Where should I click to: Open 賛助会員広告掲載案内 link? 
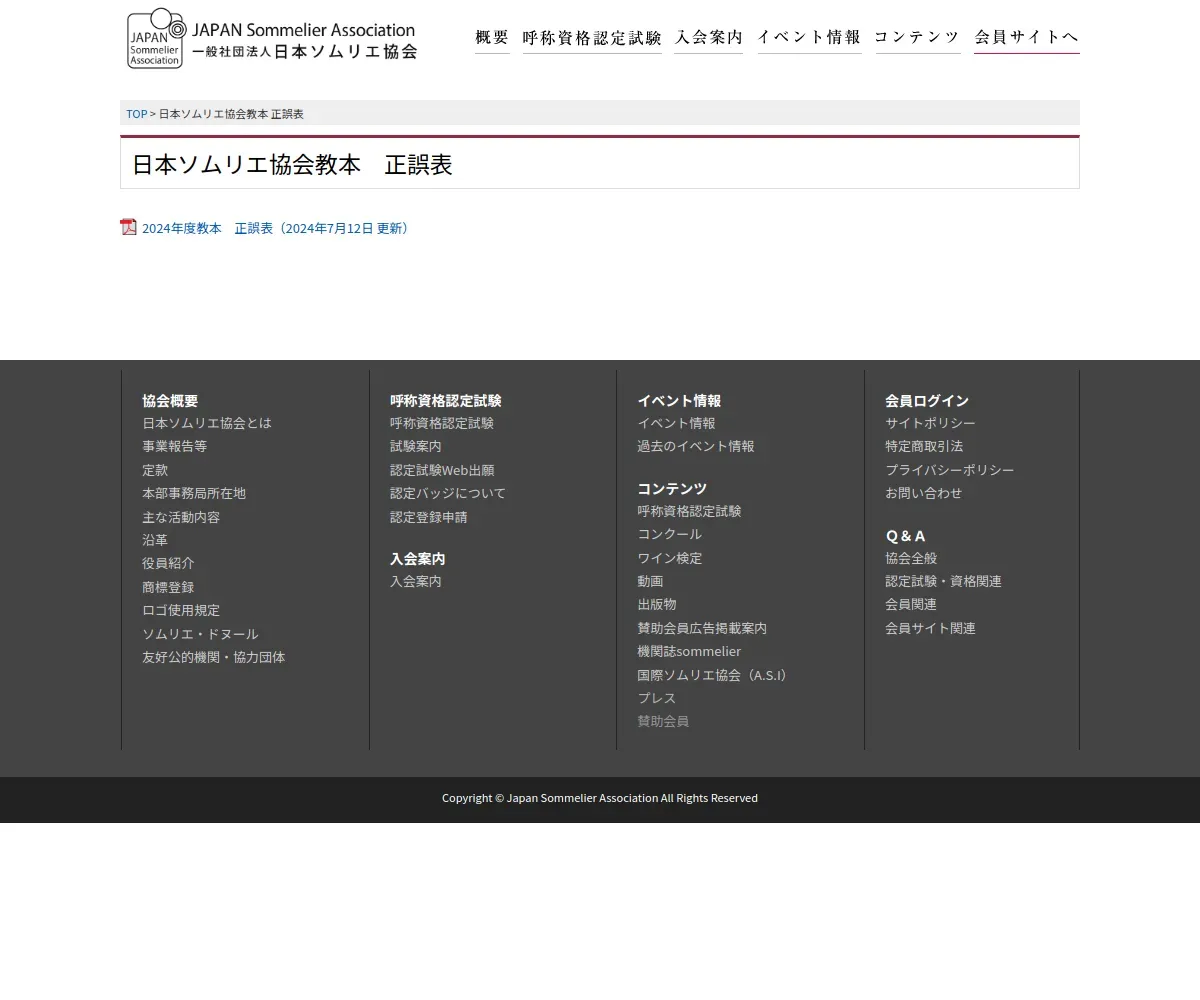[x=702, y=628]
